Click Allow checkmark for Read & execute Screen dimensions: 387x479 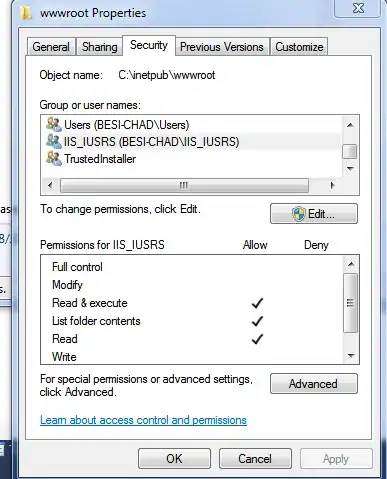[257, 303]
